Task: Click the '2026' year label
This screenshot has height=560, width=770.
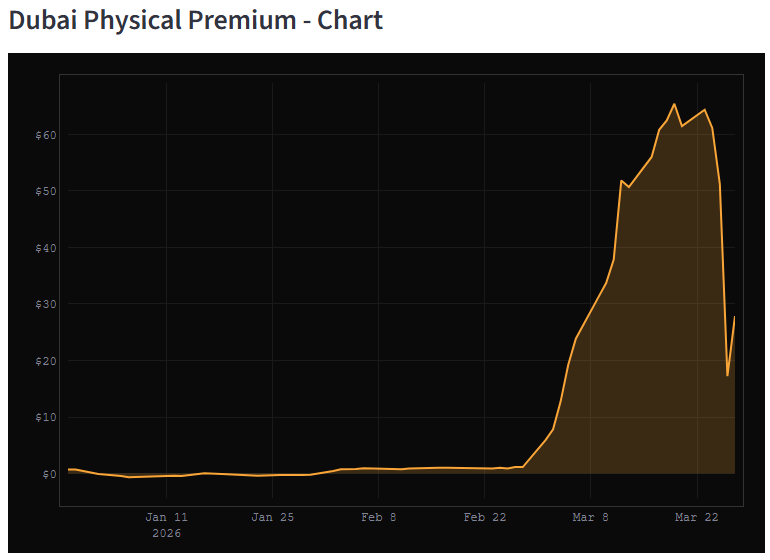Action: coord(166,533)
